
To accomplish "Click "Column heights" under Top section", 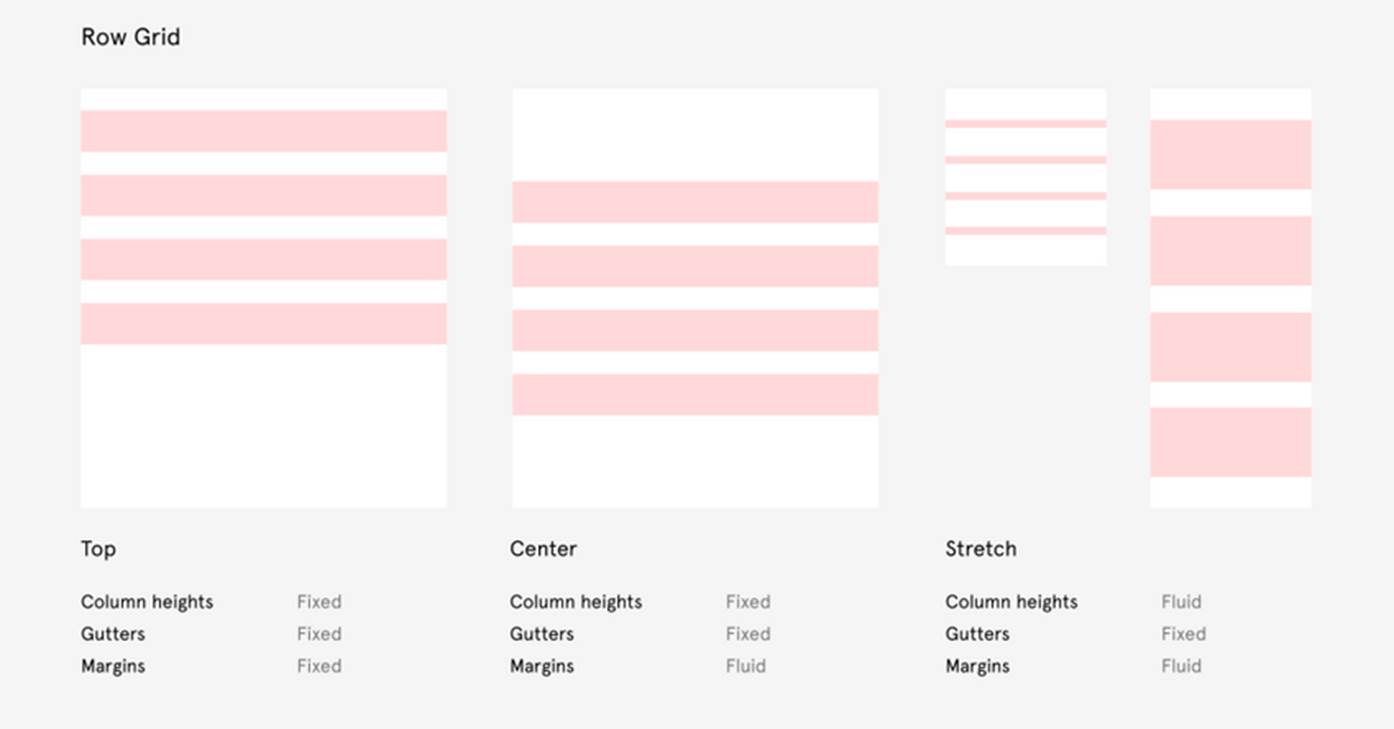I will [x=147, y=602].
